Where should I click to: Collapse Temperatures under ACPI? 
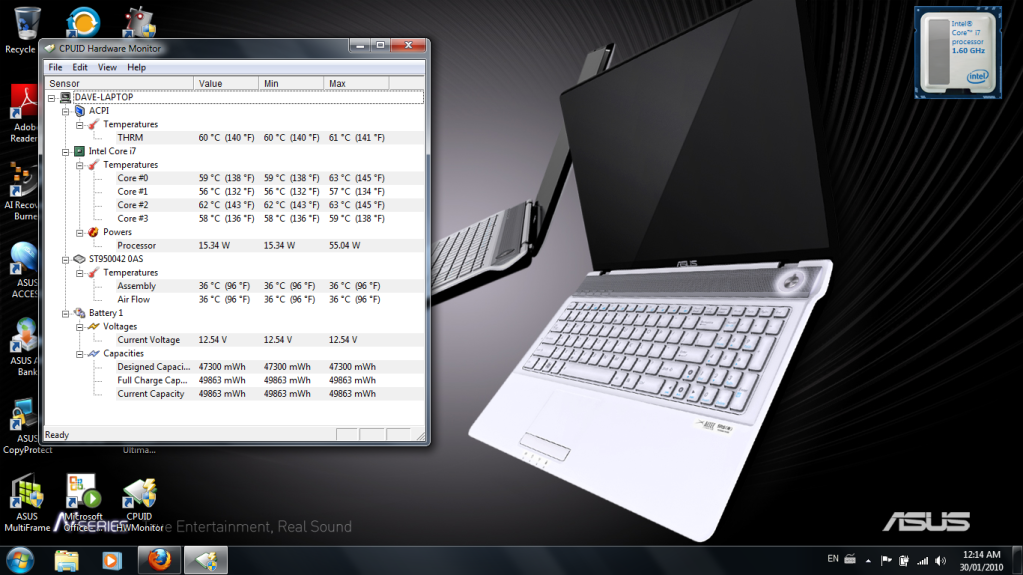pyautogui.click(x=80, y=125)
